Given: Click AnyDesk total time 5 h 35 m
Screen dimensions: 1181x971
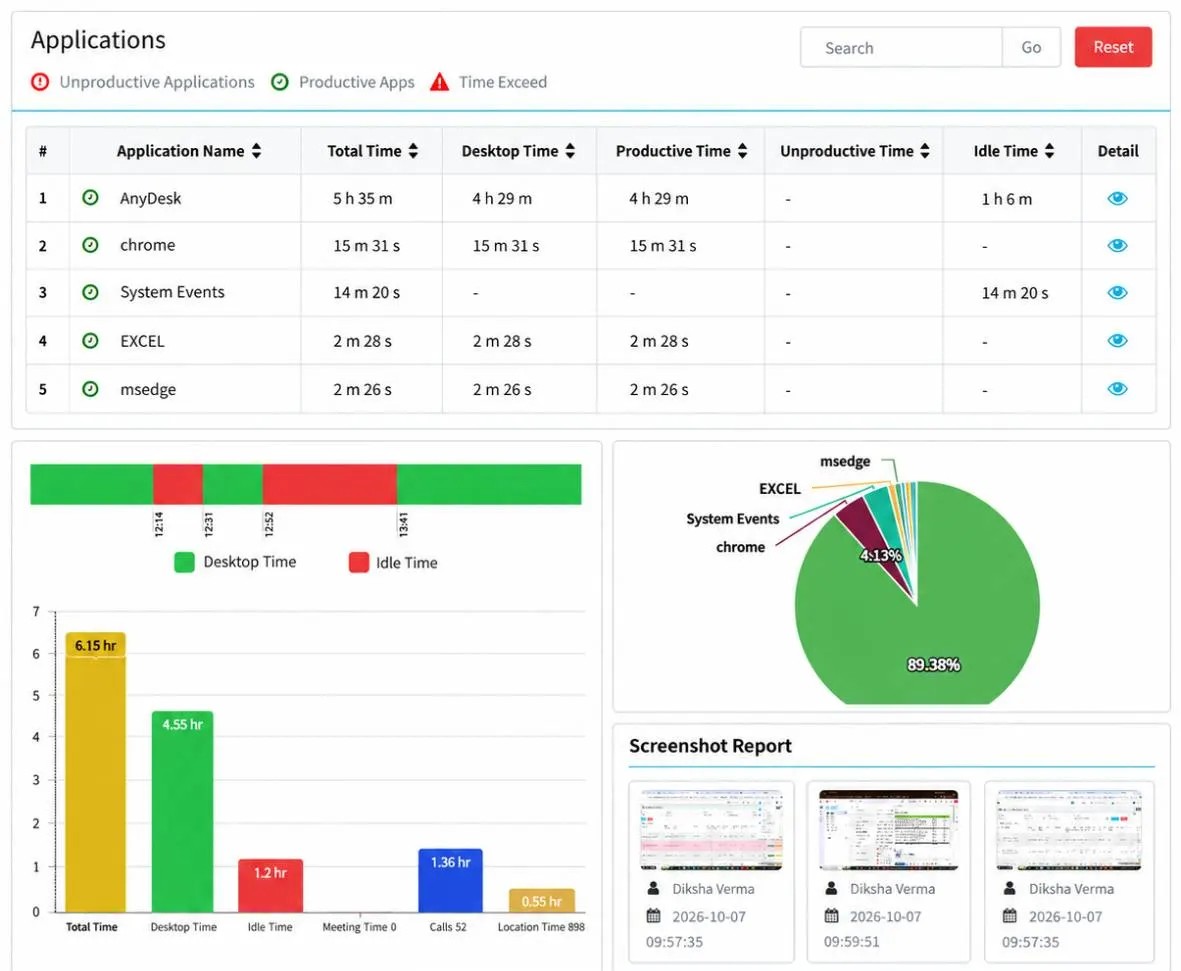Looking at the screenshot, I should click(362, 198).
